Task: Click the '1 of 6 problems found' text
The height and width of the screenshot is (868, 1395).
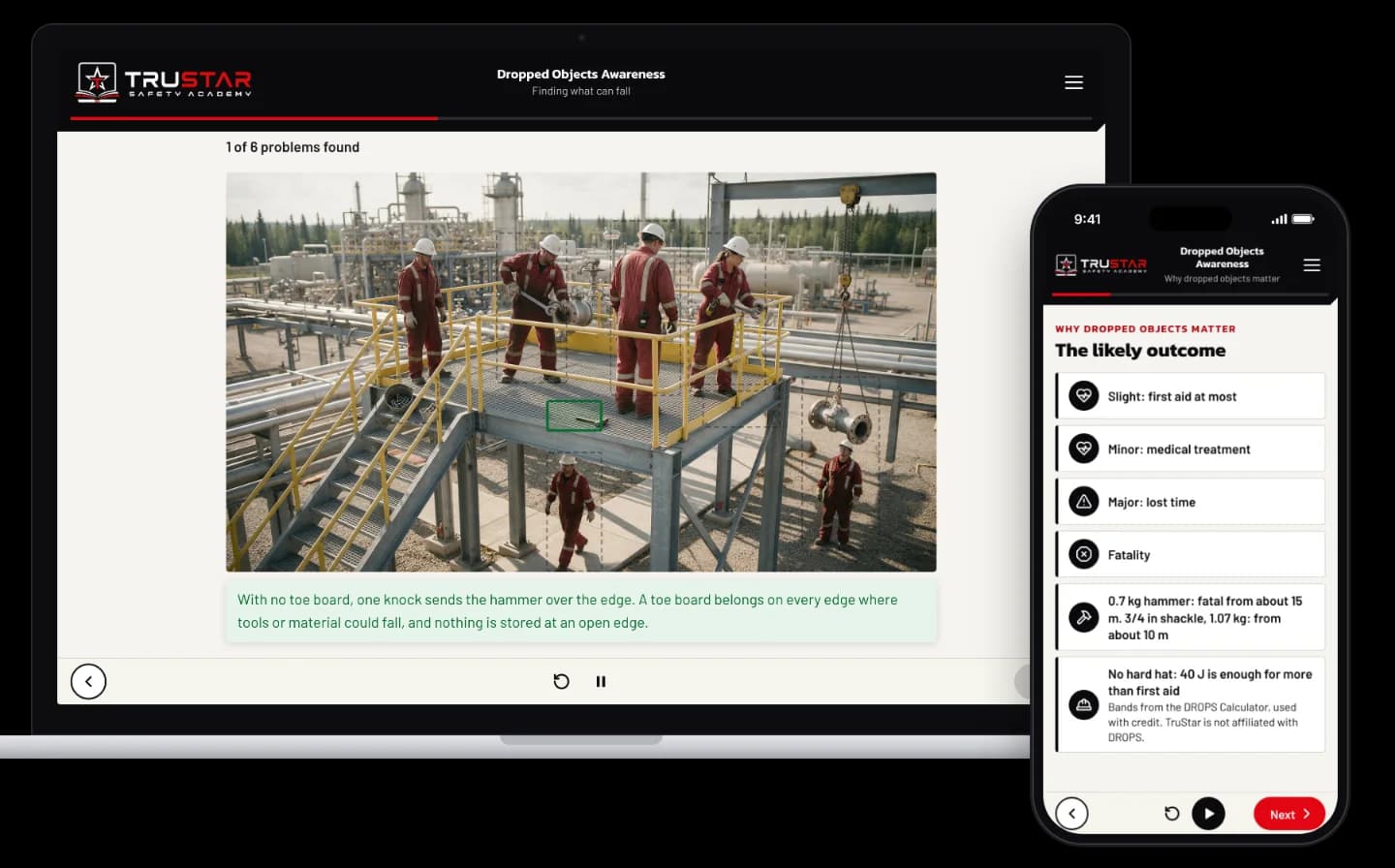Action: pos(293,147)
